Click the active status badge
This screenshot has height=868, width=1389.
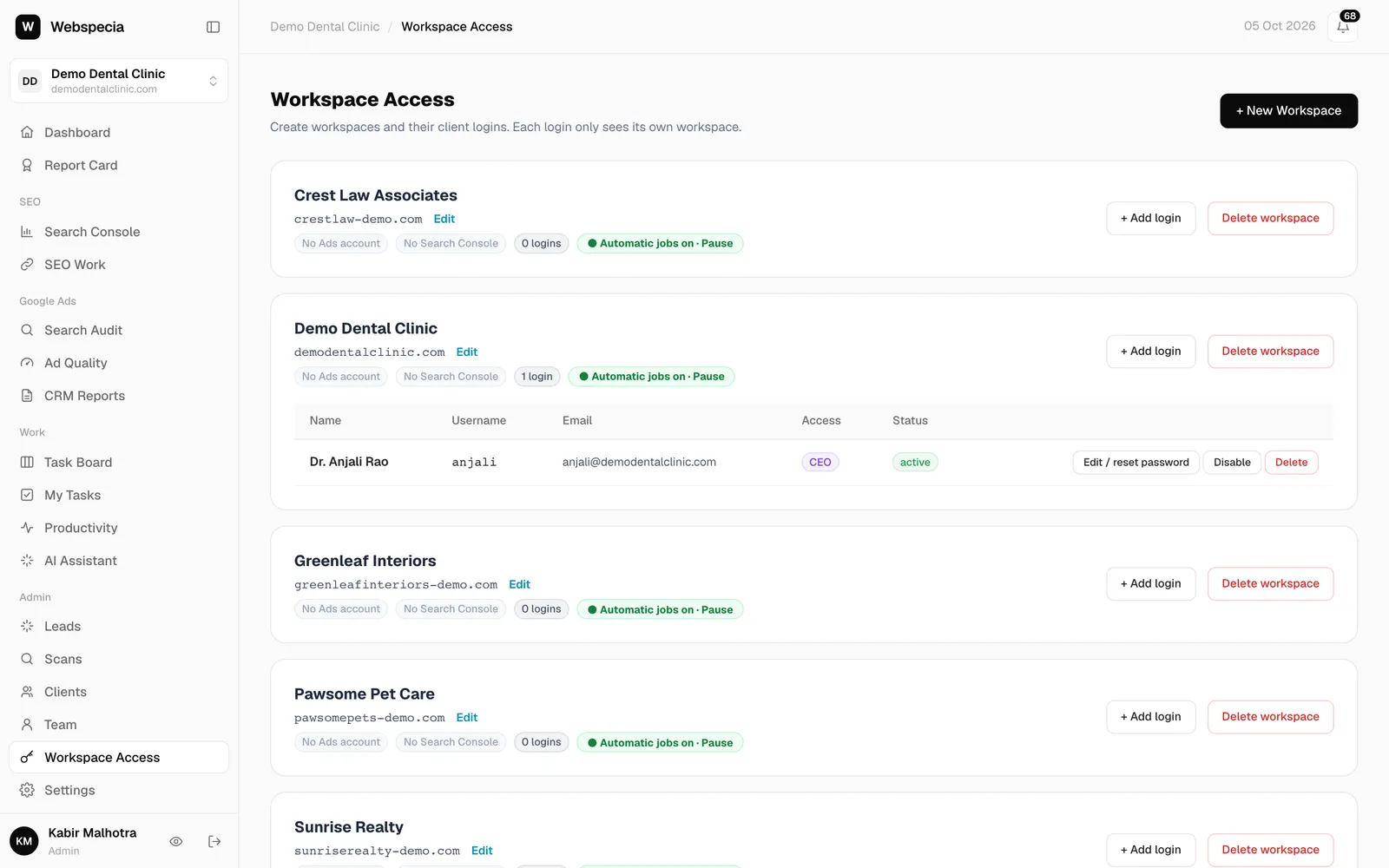pyautogui.click(x=915, y=463)
